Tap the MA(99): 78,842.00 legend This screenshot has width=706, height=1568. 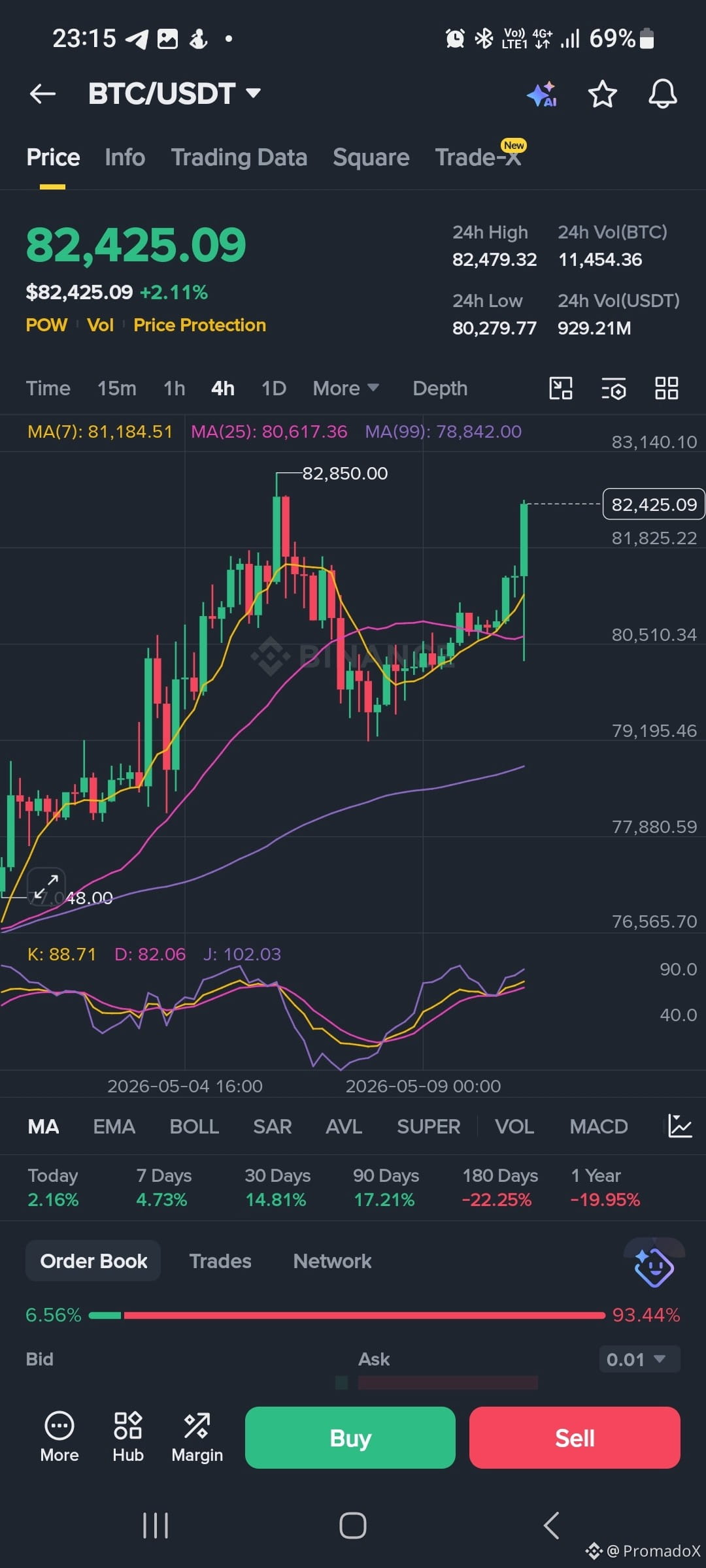443,431
